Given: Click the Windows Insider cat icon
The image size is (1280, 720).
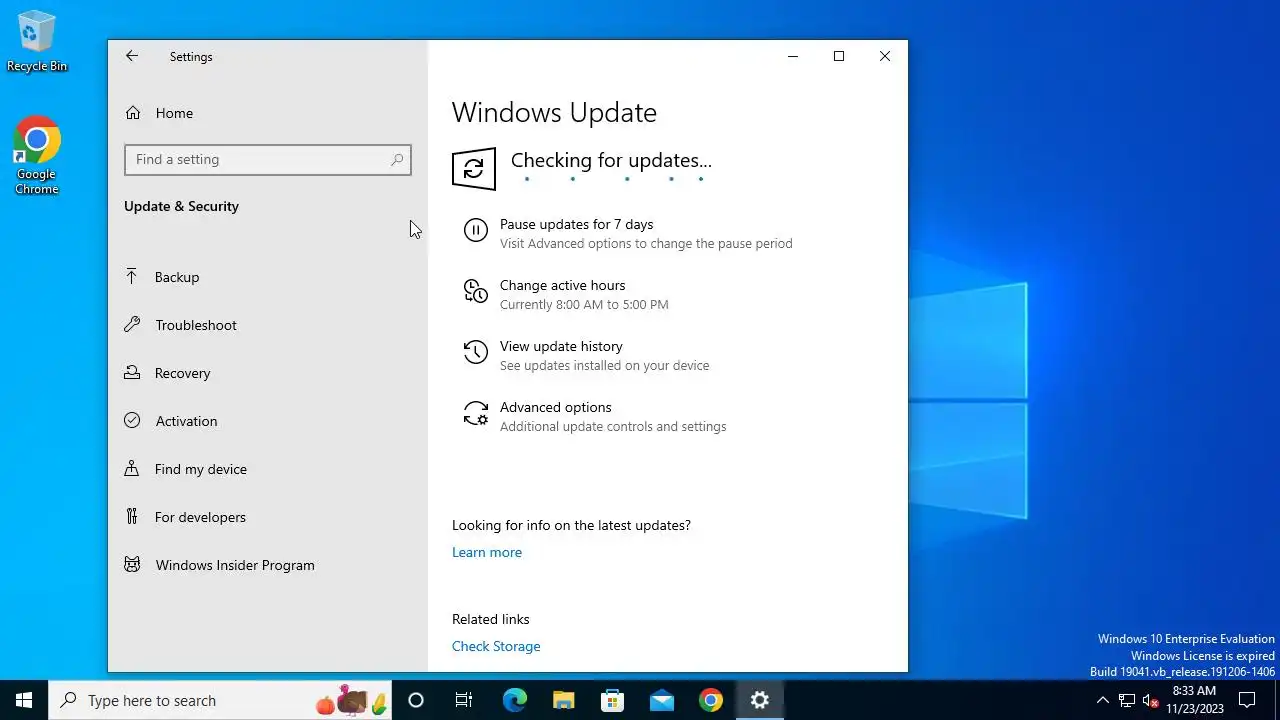Looking at the screenshot, I should [x=132, y=565].
